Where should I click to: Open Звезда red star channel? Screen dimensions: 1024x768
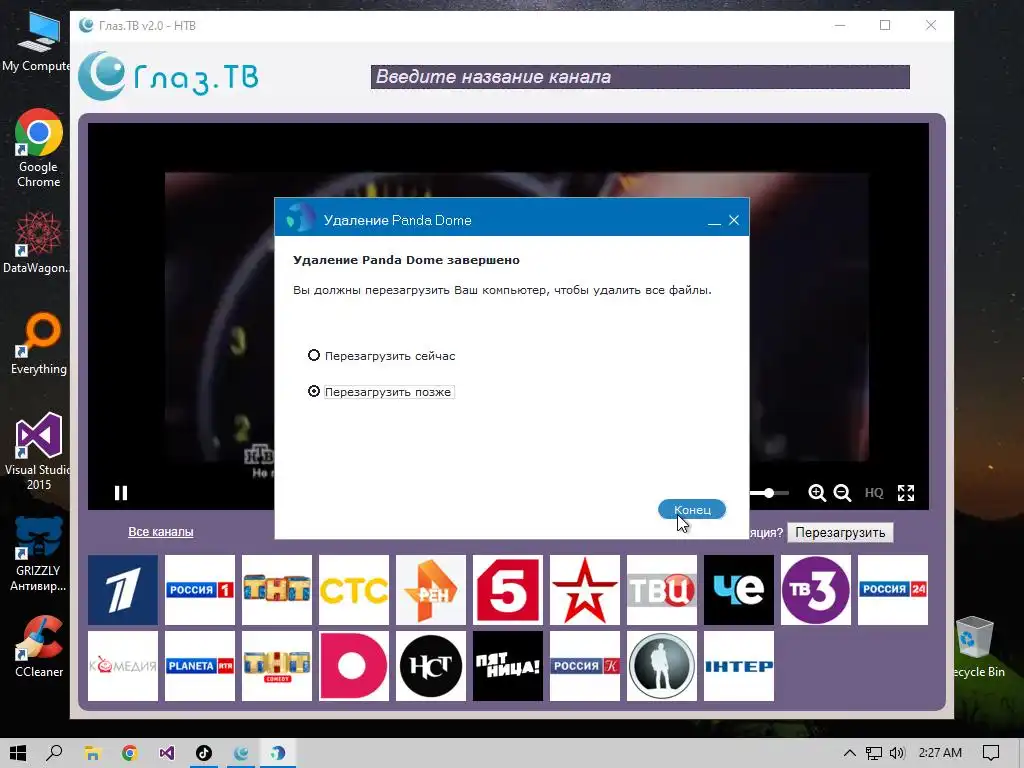coord(585,590)
